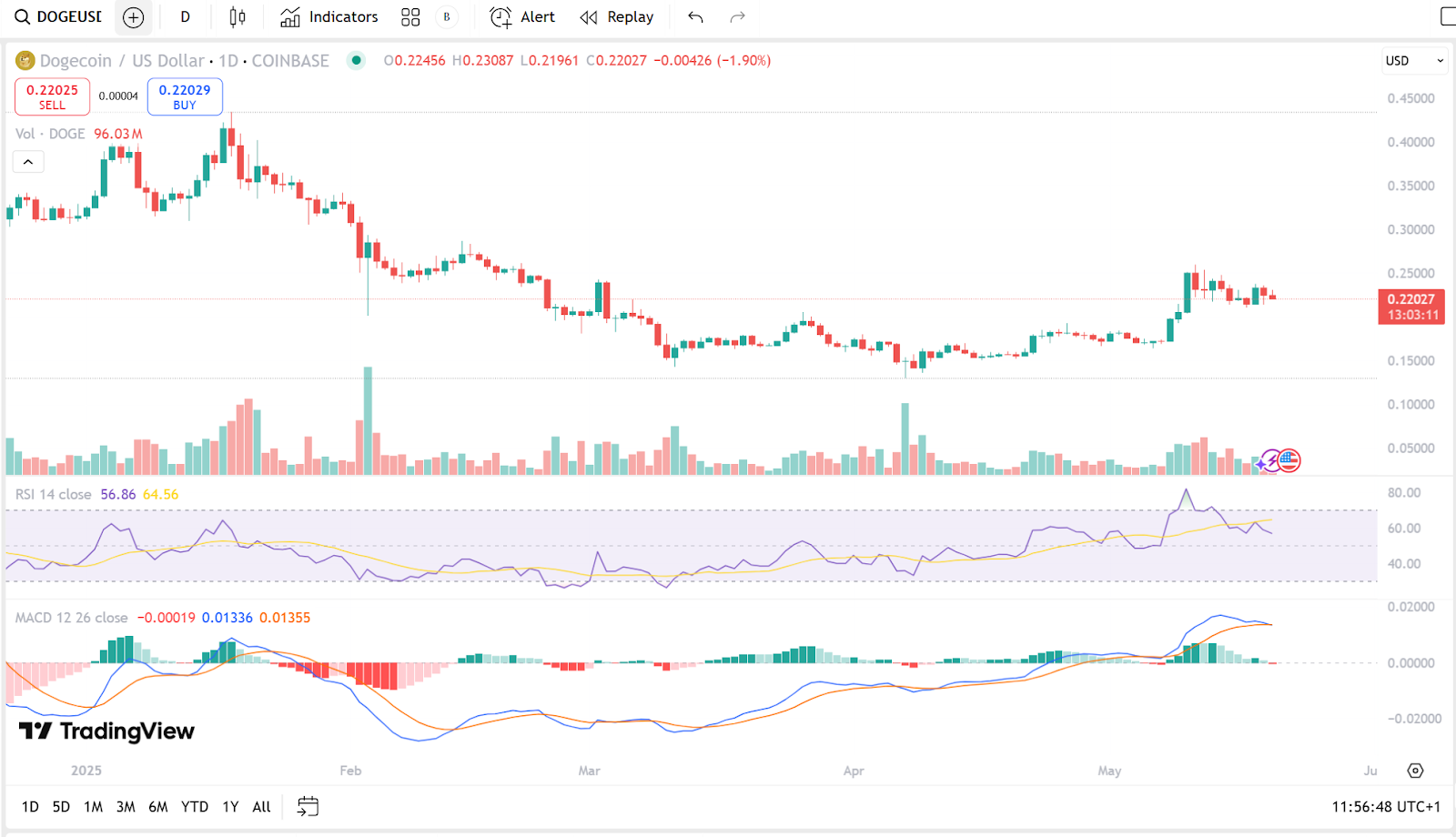1456x837 pixels.
Task: Open symbol search for DOGEUSD
Action: (x=58, y=16)
